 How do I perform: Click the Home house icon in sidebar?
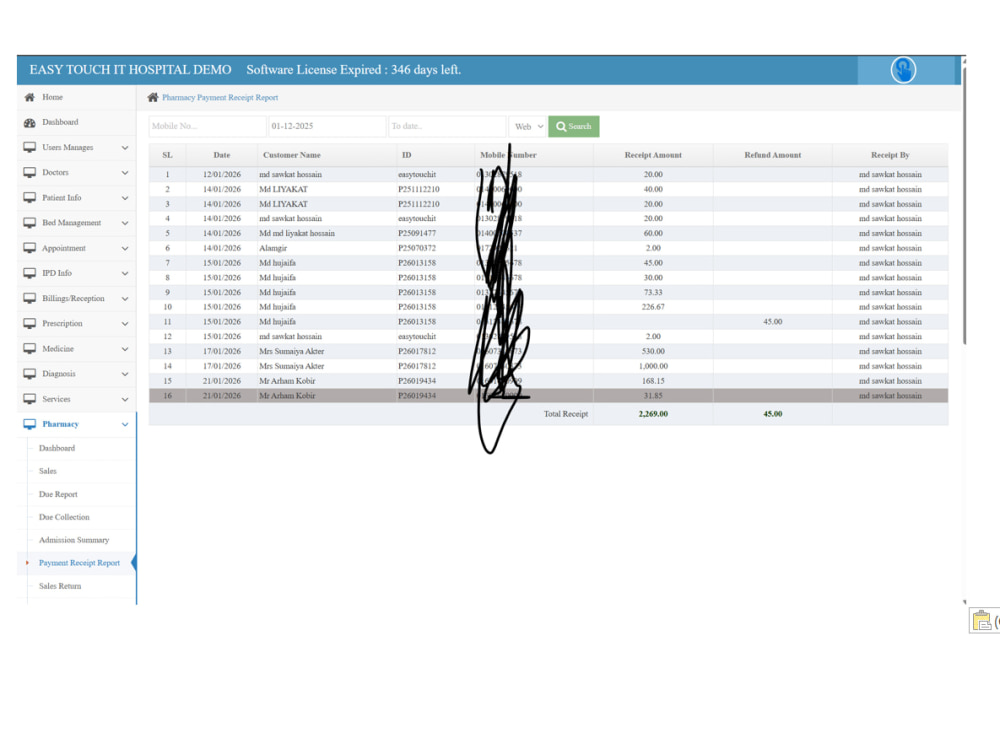point(29,98)
